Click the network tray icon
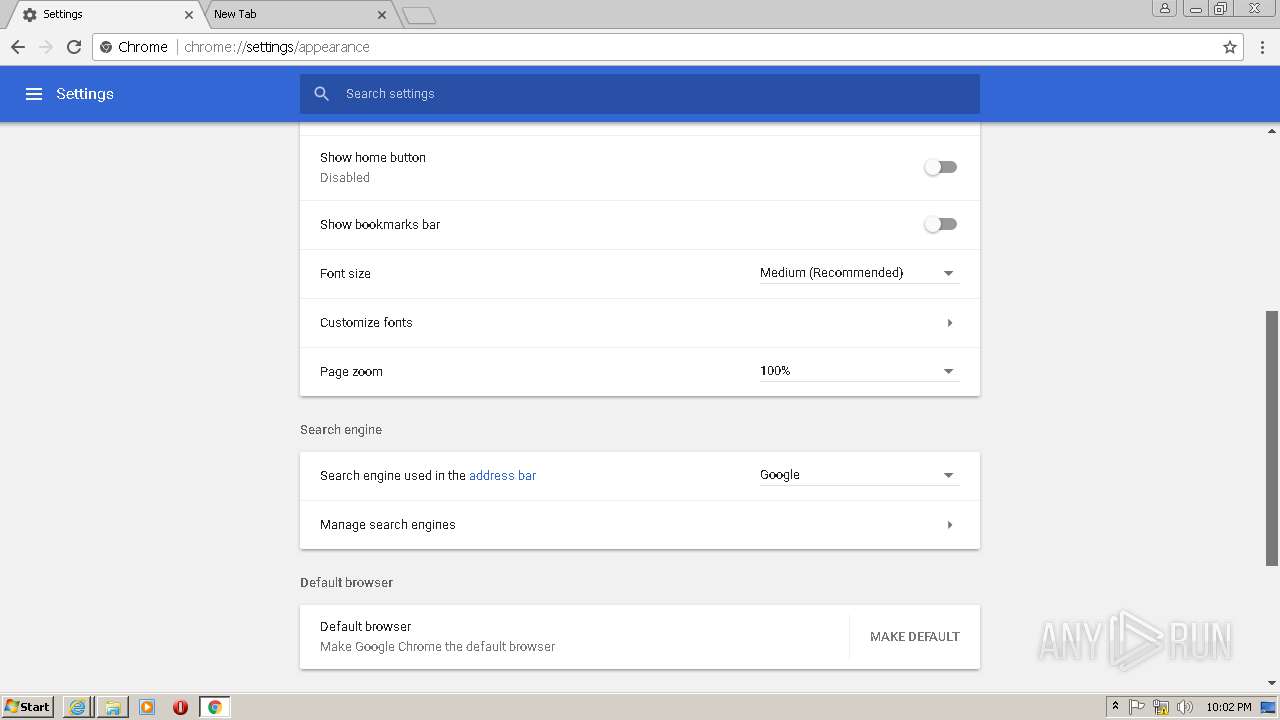The width and height of the screenshot is (1280, 720). pos(1161,707)
